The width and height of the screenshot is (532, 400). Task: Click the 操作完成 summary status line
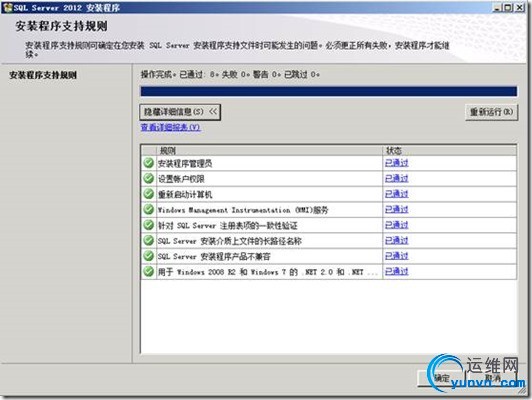click(x=230, y=74)
